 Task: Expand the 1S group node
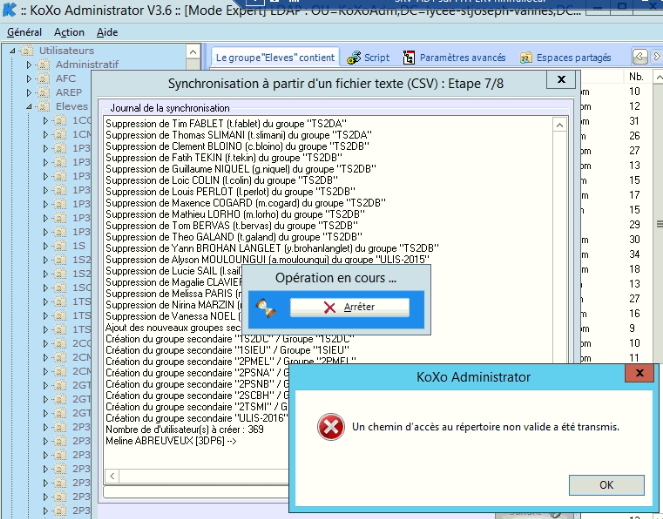pyautogui.click(x=45, y=246)
